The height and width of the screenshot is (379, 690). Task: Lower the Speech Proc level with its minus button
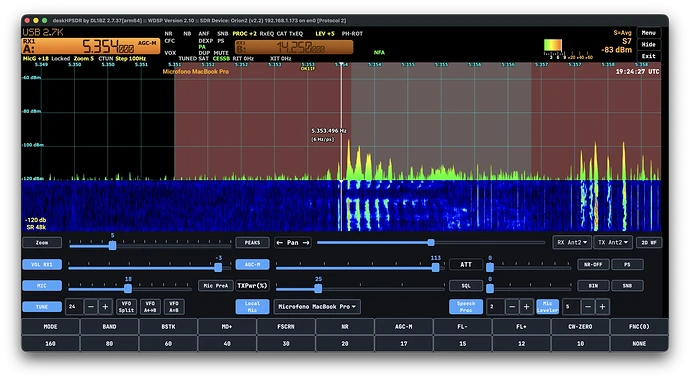(x=512, y=307)
